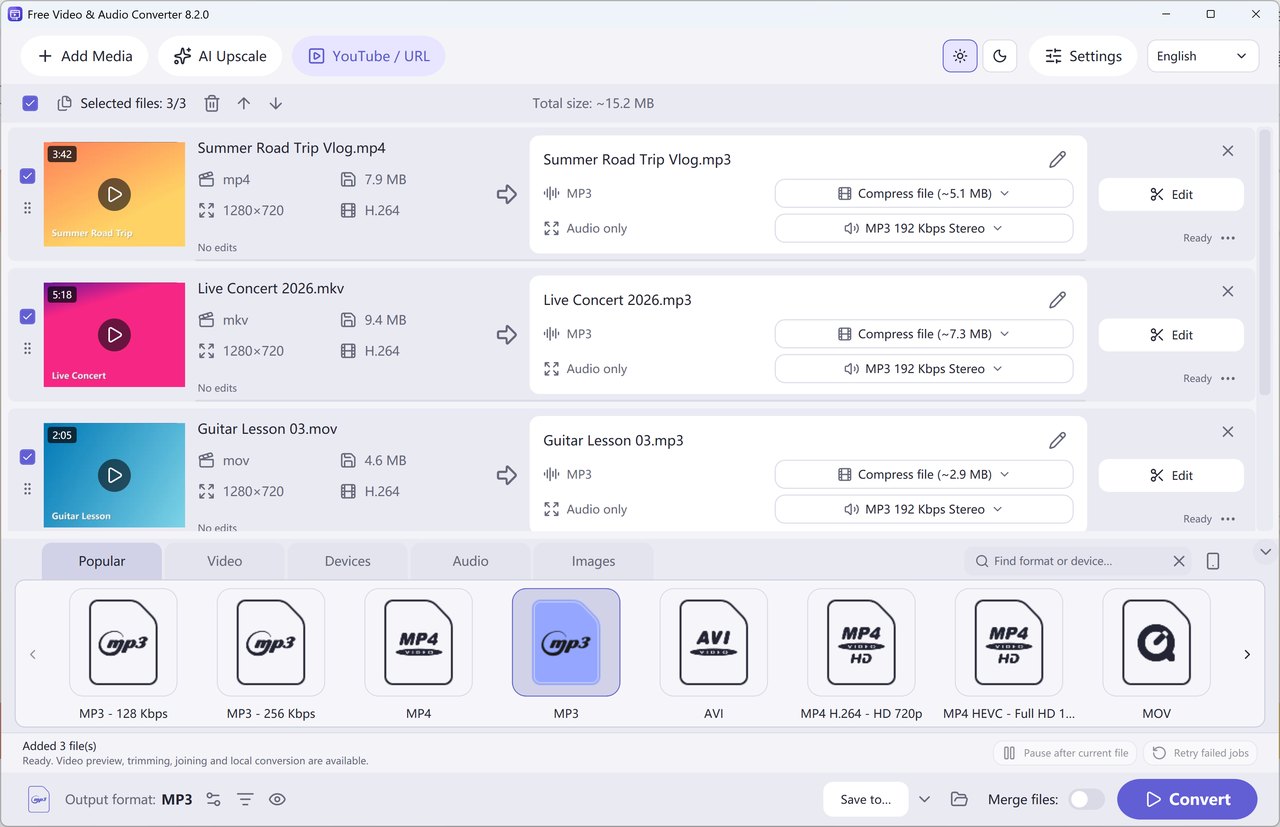Expand the Save to arrow dropdown
Viewport: 1280px width, 827px height.
coord(925,799)
